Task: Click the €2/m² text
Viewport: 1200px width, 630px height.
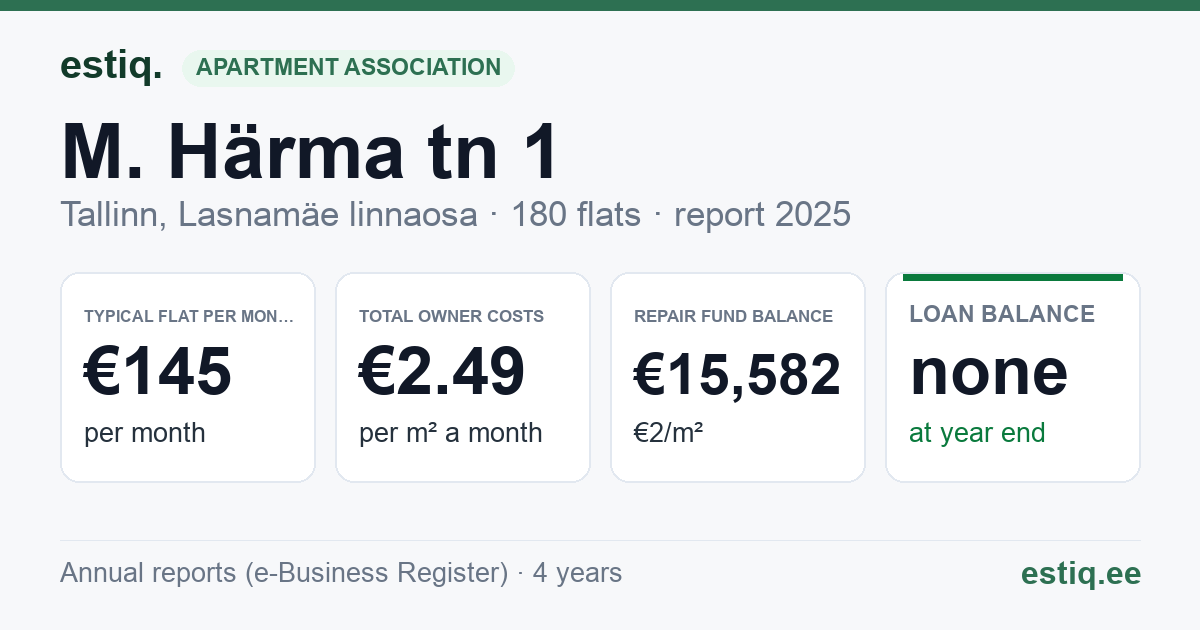Action: click(x=668, y=433)
